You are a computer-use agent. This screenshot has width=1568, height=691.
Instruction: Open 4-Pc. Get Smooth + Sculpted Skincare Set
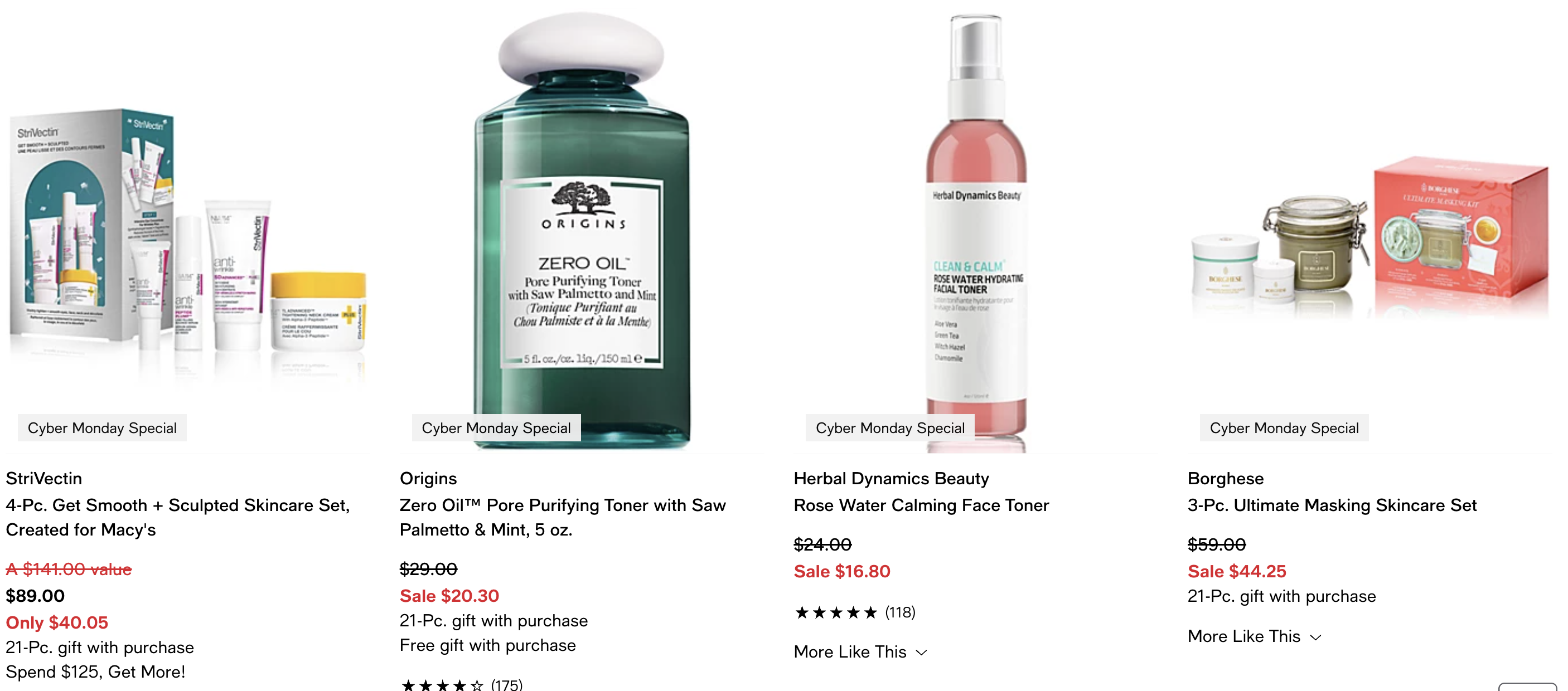(178, 517)
